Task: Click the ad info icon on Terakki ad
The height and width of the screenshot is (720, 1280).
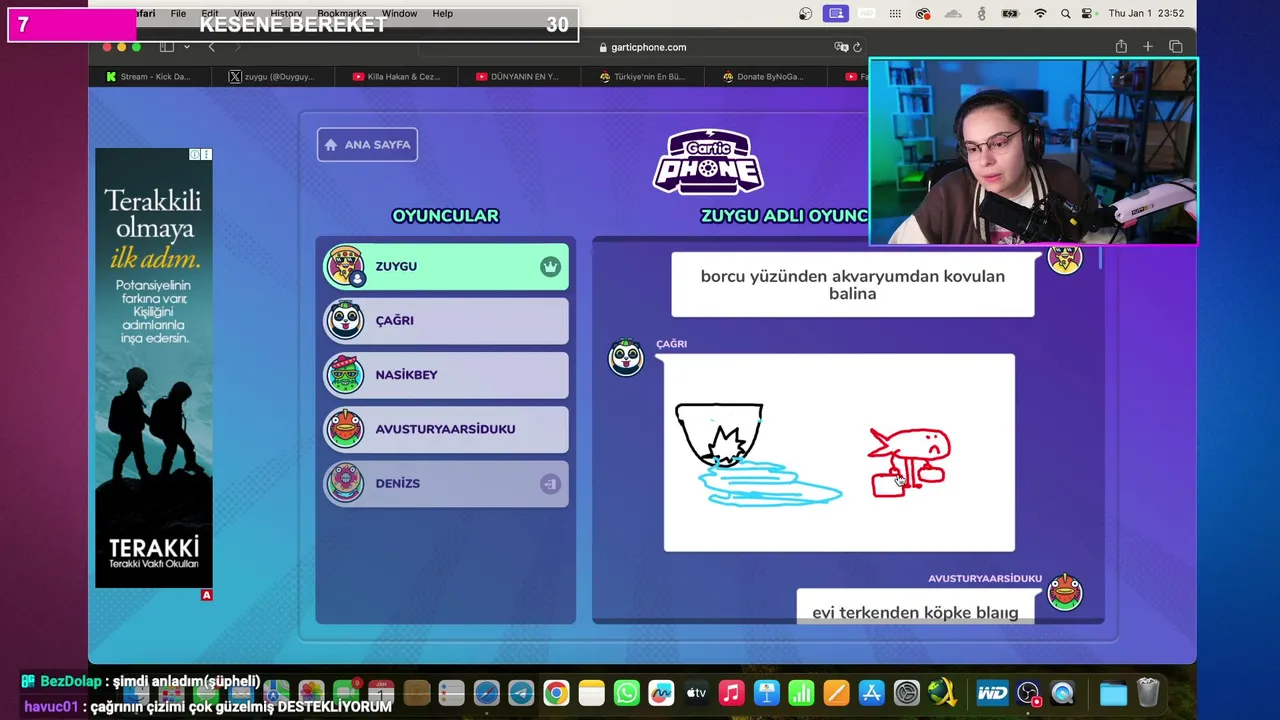Action: (x=195, y=154)
